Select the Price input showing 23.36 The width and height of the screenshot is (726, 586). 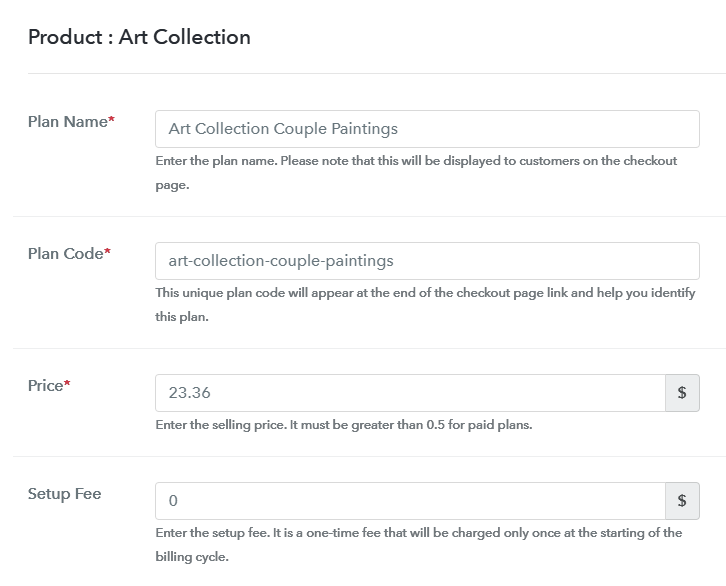point(410,393)
